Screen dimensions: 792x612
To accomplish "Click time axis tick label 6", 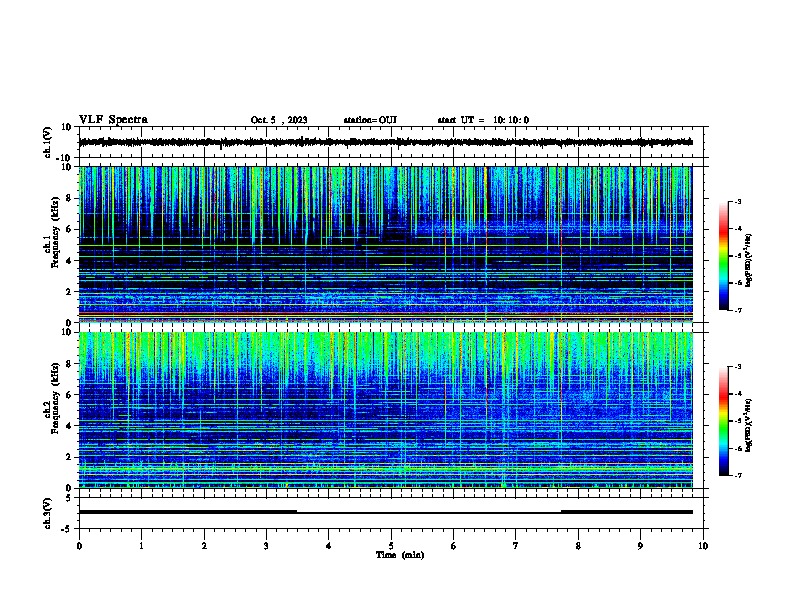I will pos(454,546).
